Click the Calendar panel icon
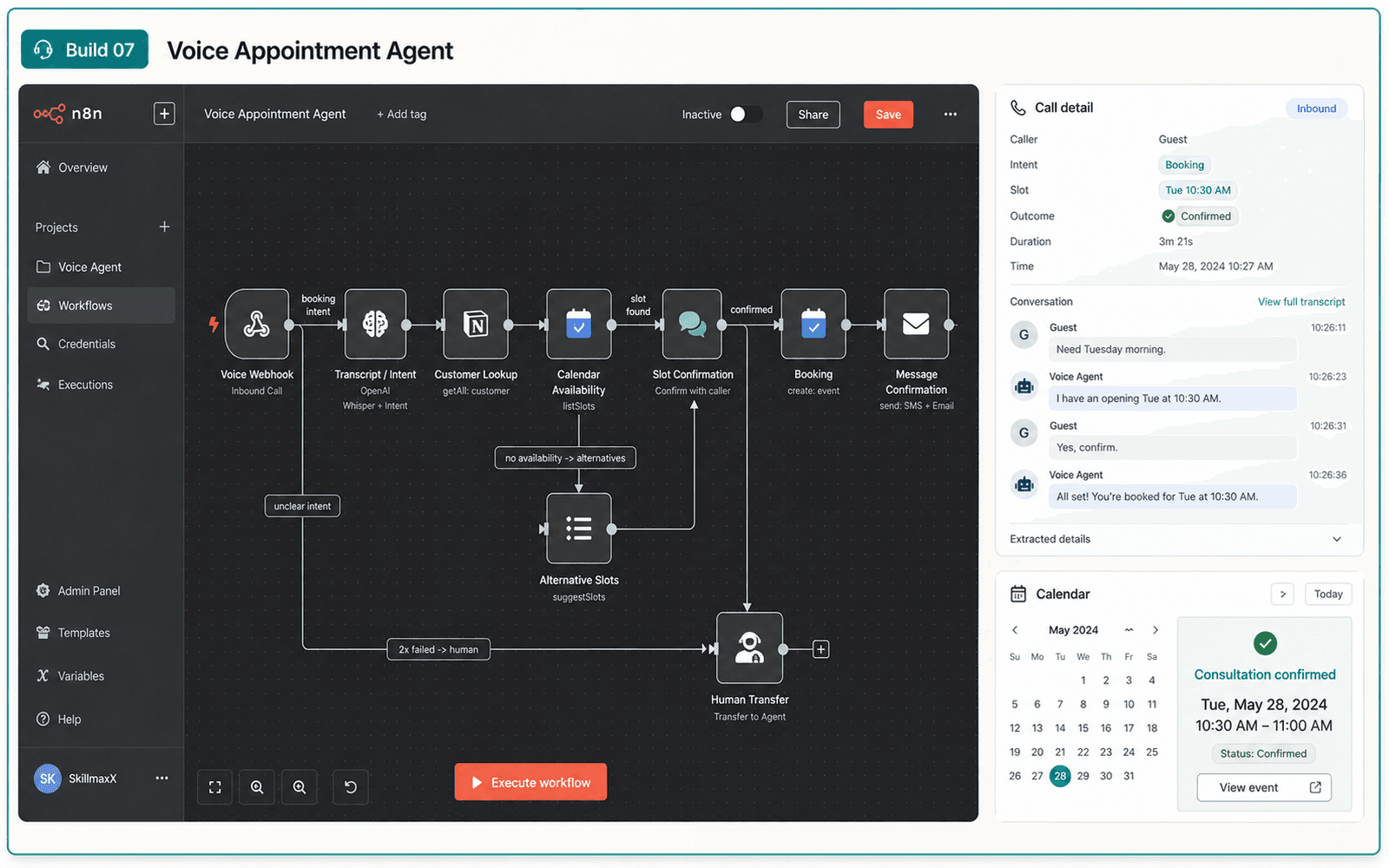Viewport: 1389px width, 868px height. coord(1018,594)
